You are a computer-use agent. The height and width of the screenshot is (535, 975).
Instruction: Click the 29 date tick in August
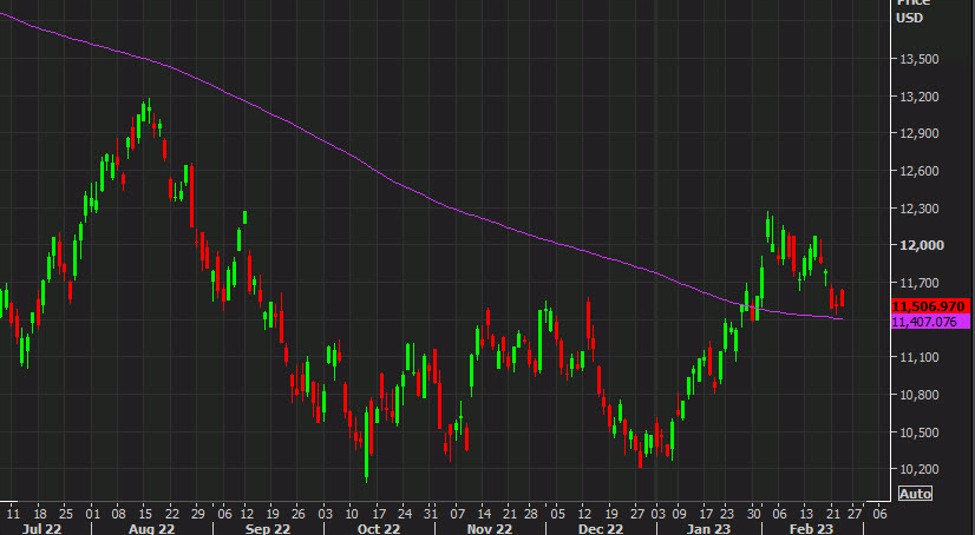(198, 514)
